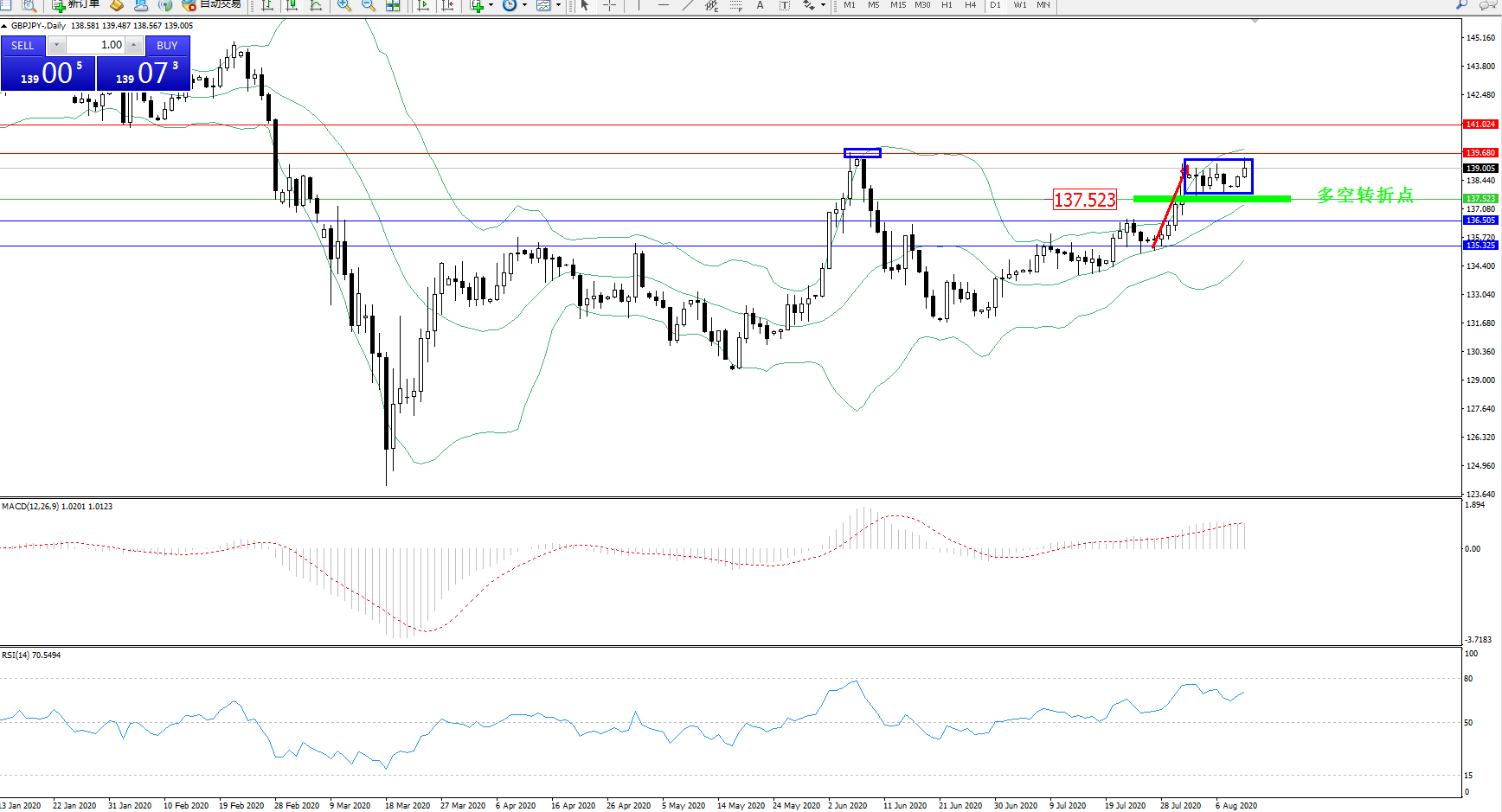The width and height of the screenshot is (1502, 812).
Task: Click the 1.00 lot volume field
Action: [95, 45]
